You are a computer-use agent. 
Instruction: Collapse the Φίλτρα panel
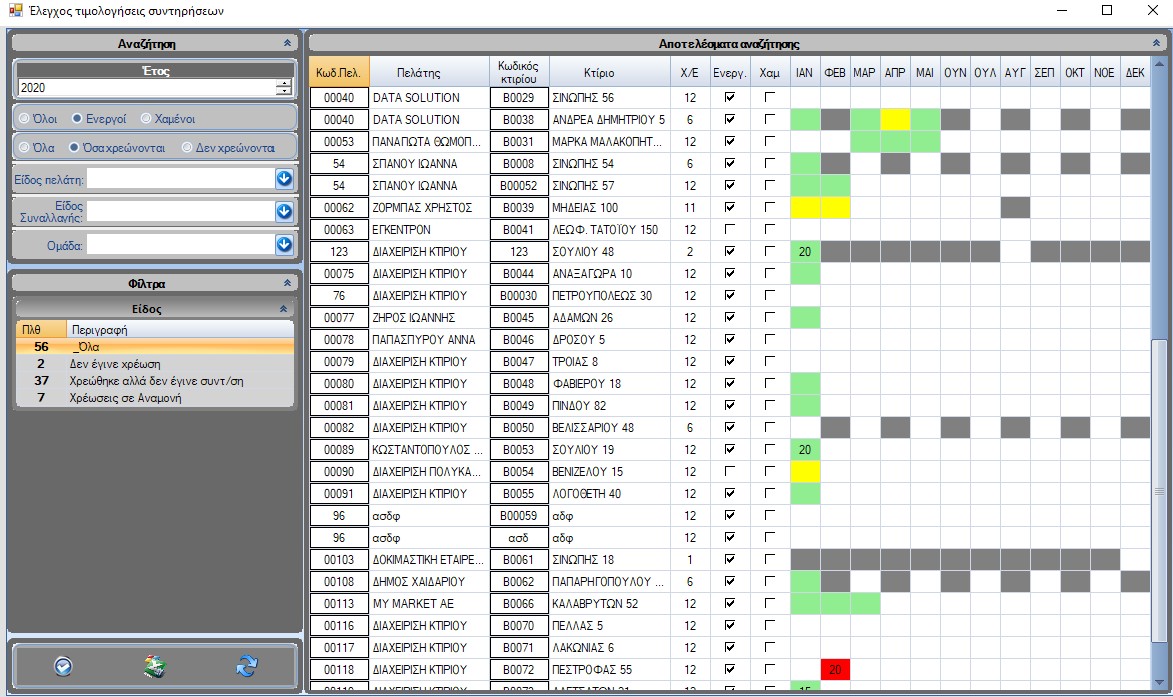287,284
